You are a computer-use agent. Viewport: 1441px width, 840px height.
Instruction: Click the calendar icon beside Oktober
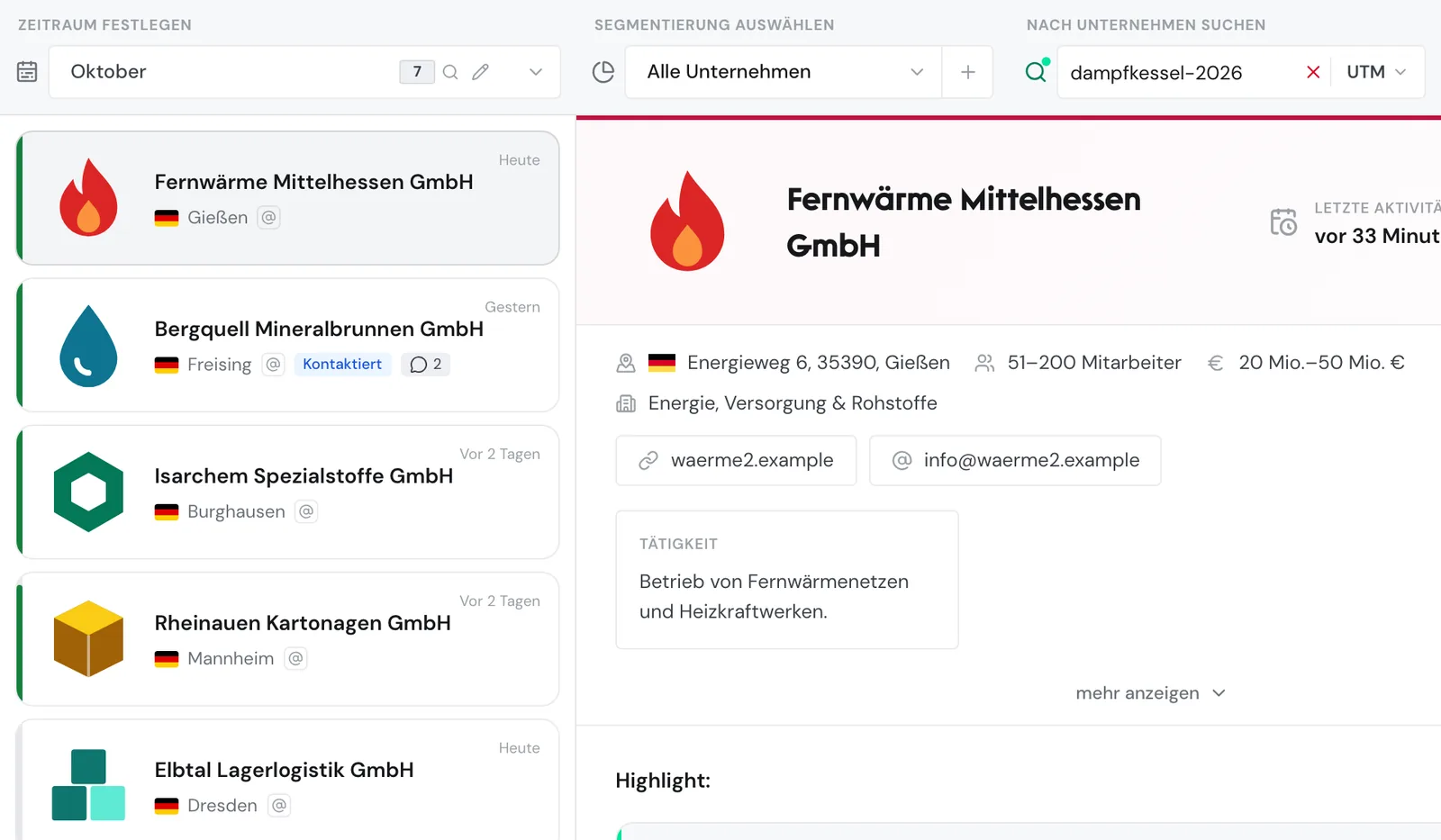[x=27, y=72]
